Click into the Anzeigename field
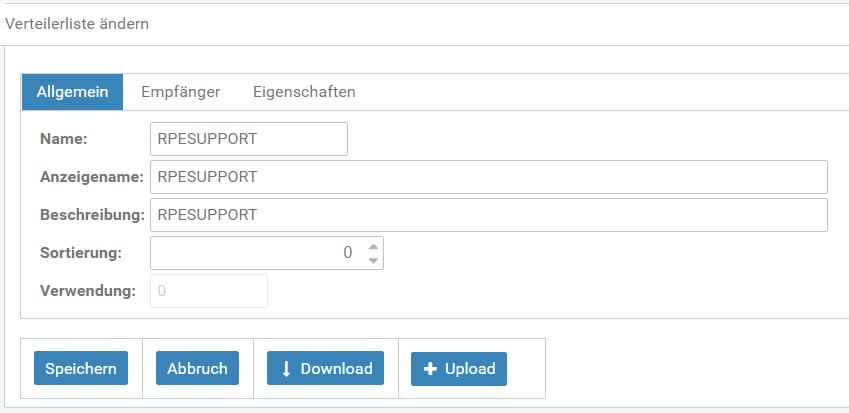849x413 pixels. (x=488, y=177)
